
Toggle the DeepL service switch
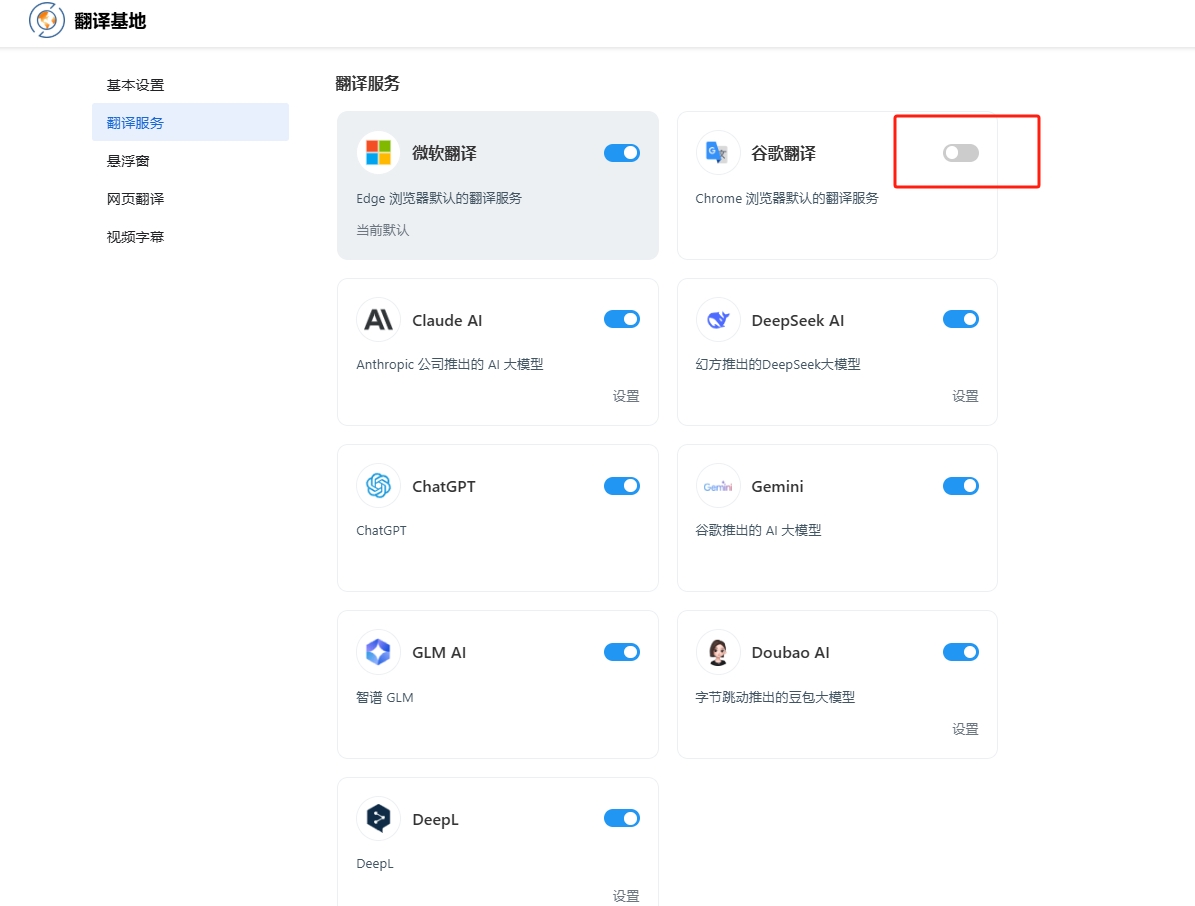tap(622, 818)
